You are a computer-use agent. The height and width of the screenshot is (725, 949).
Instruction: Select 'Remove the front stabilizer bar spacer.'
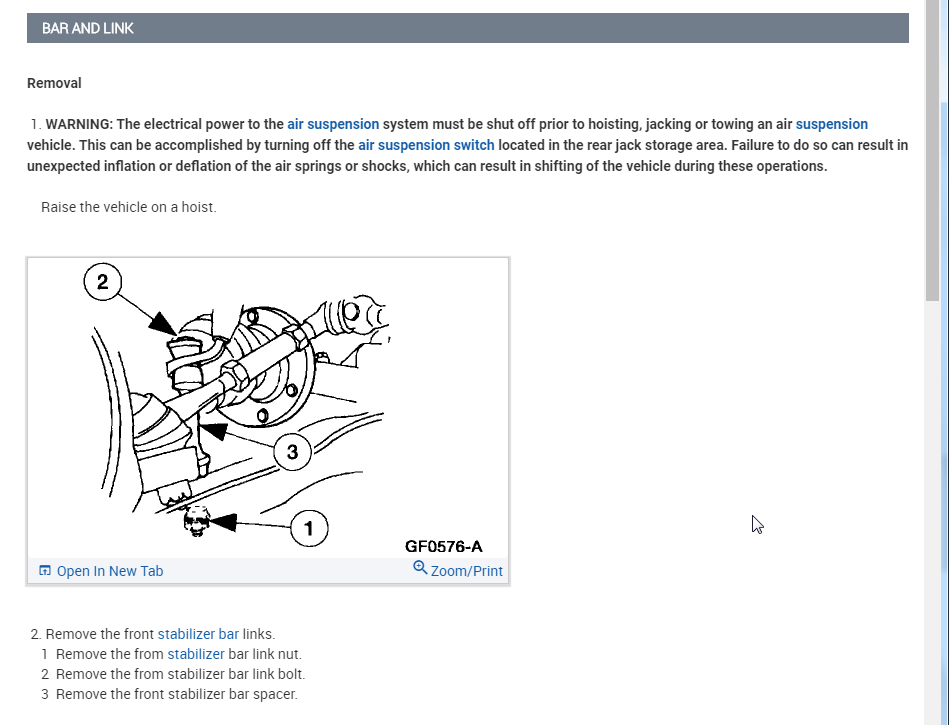[177, 694]
